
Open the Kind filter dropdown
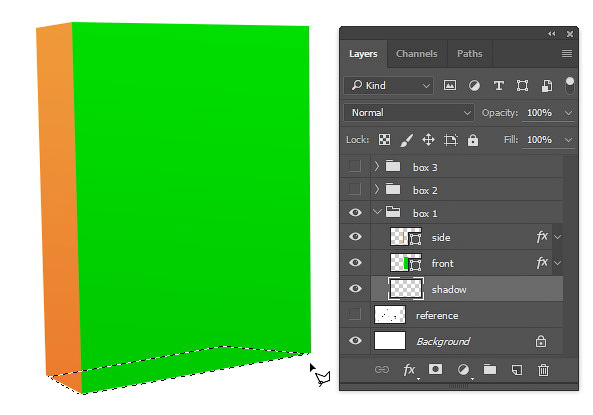coord(388,85)
